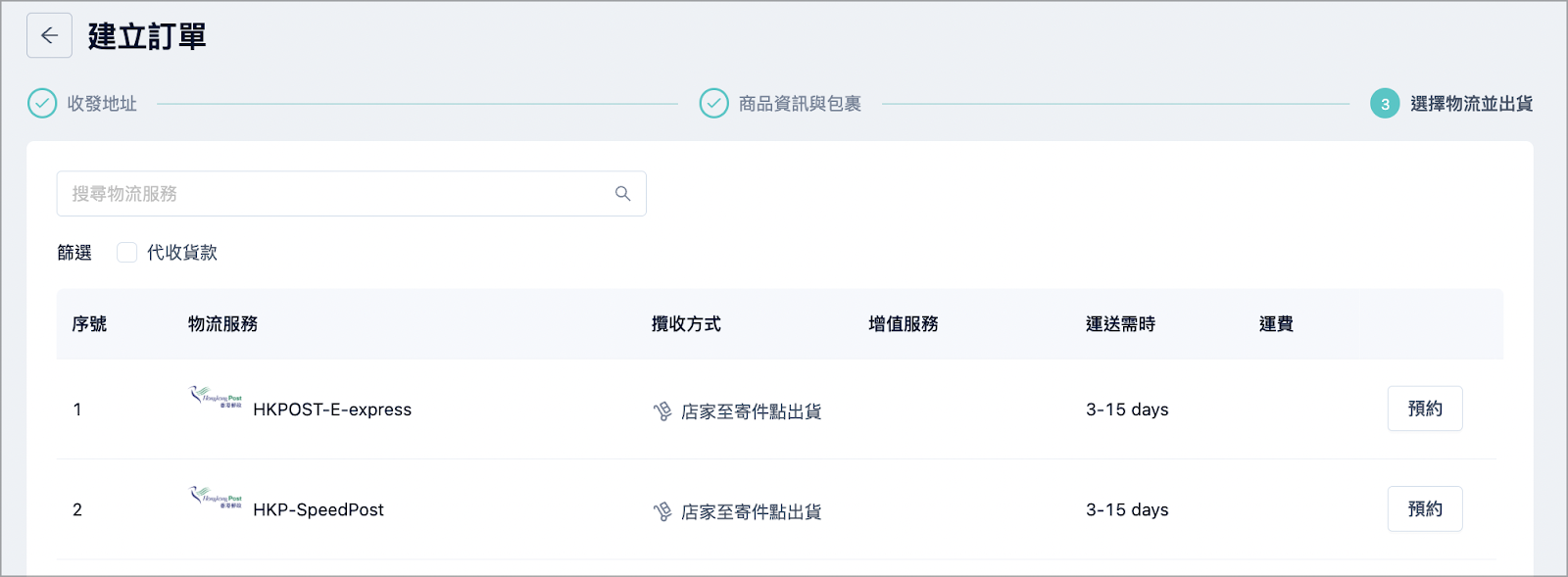
Task: Enable the 代收貨款 filter checkbox
Action: (126, 253)
